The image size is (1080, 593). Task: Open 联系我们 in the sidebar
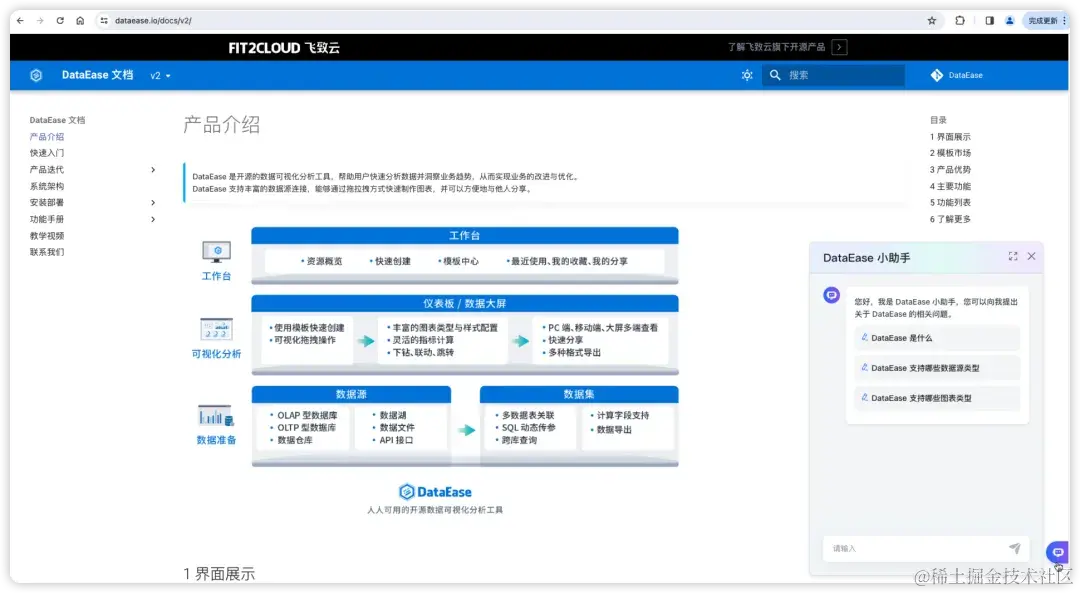[47, 252]
